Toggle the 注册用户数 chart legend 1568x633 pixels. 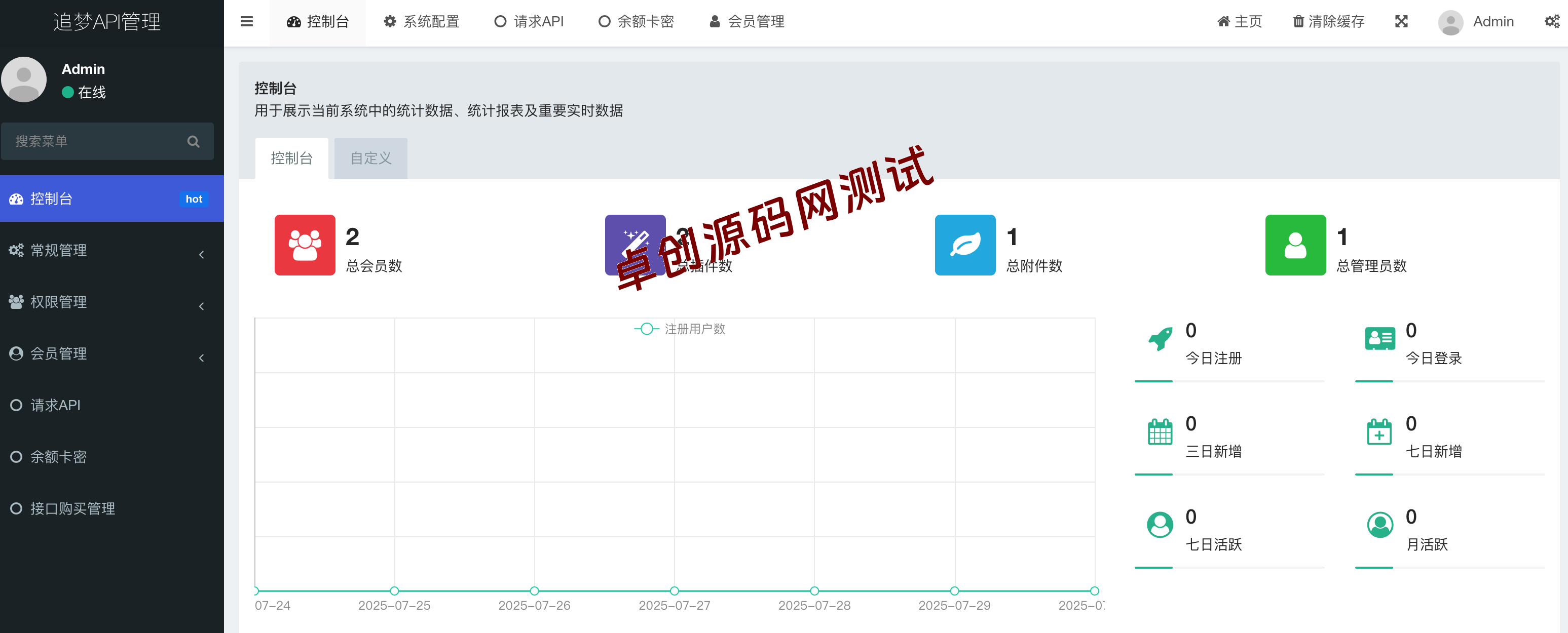(x=679, y=329)
